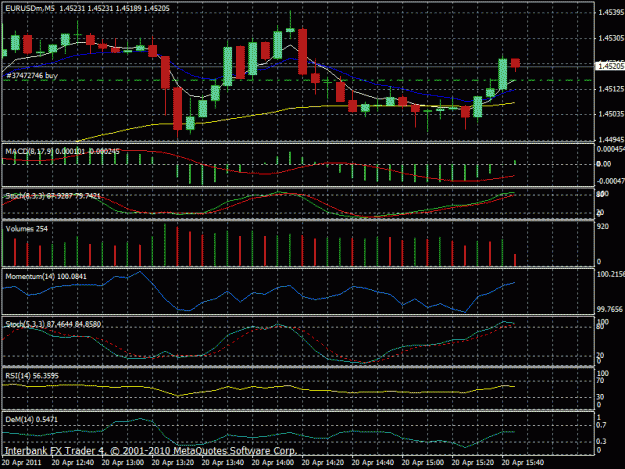625x469 pixels.
Task: Click the 20 Apr 15:00 time label
Action: click(x=423, y=463)
